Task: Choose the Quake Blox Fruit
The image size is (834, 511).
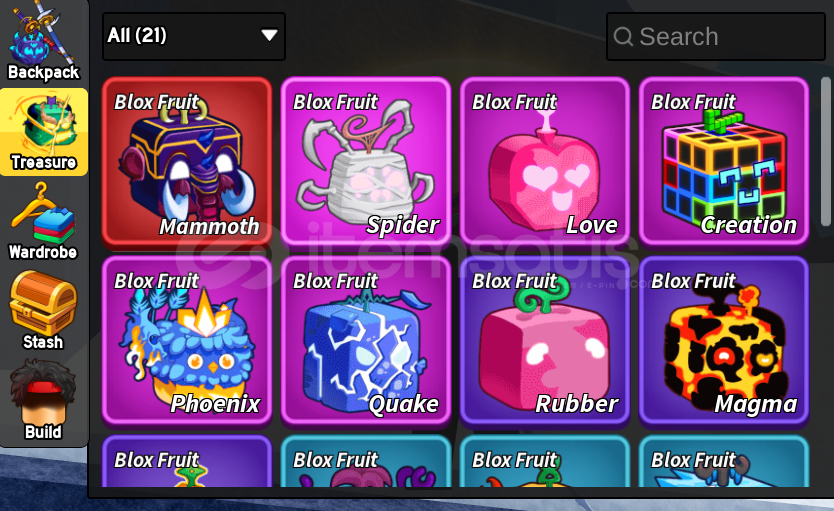Action: (366, 340)
